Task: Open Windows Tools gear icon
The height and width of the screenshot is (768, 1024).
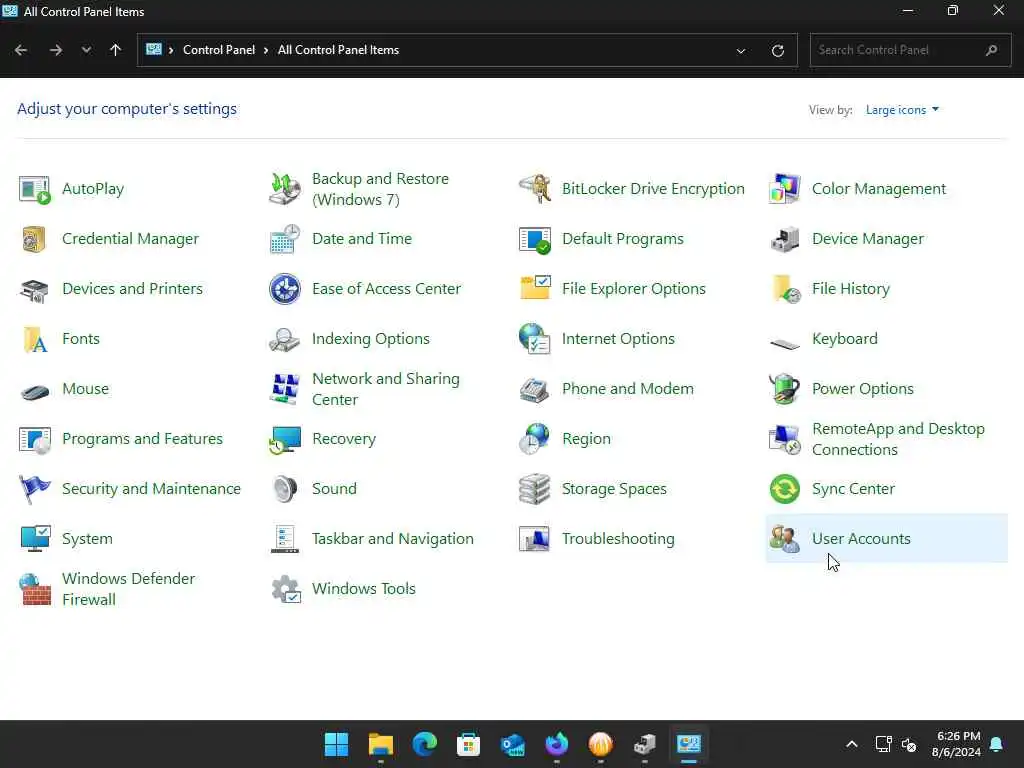Action: coord(285,589)
